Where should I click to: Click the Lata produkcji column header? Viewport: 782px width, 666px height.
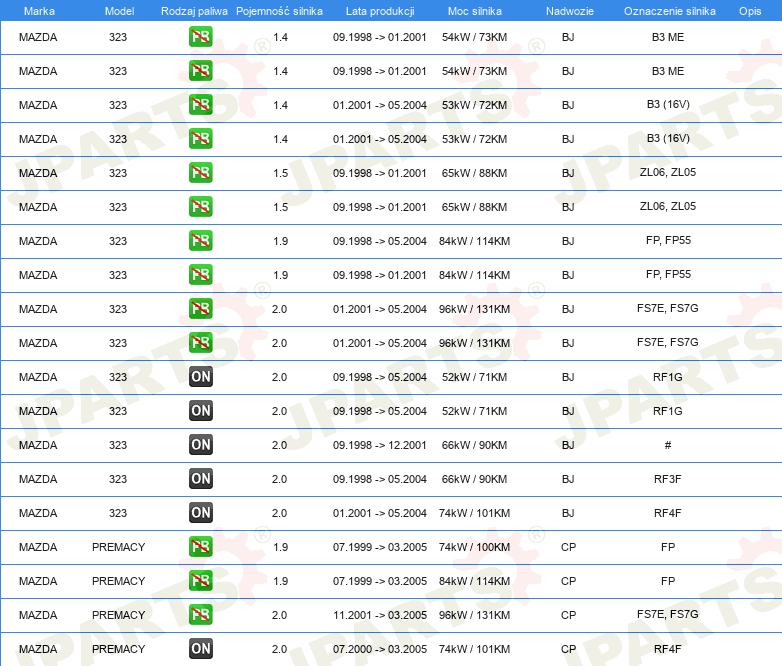[x=380, y=11]
